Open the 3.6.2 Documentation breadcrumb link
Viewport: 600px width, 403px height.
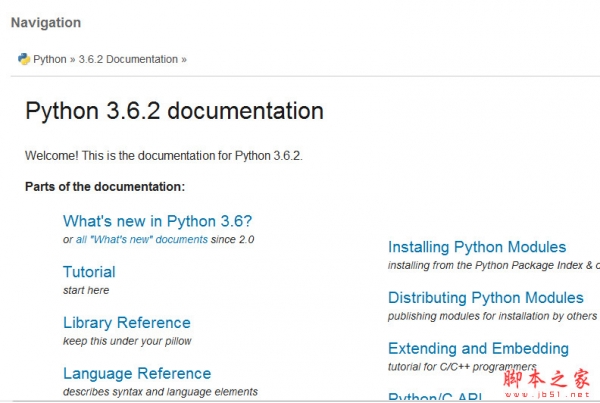coord(128,59)
